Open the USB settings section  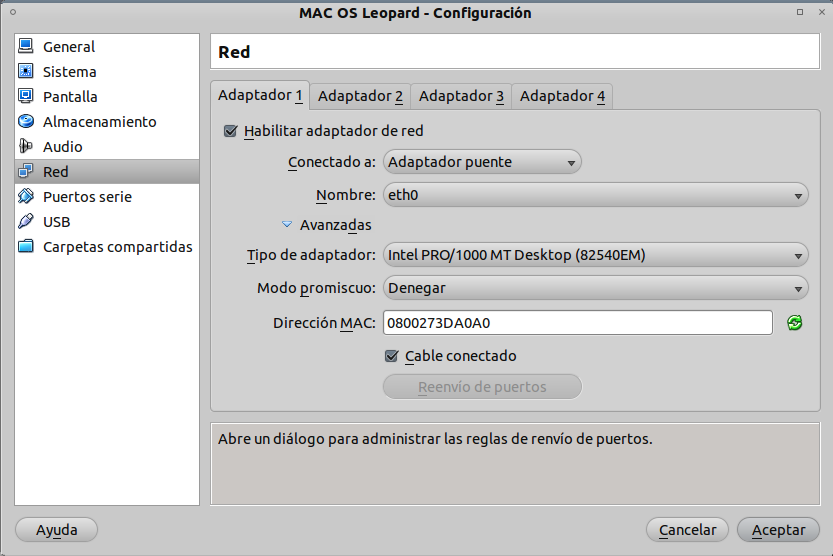[x=107, y=221]
